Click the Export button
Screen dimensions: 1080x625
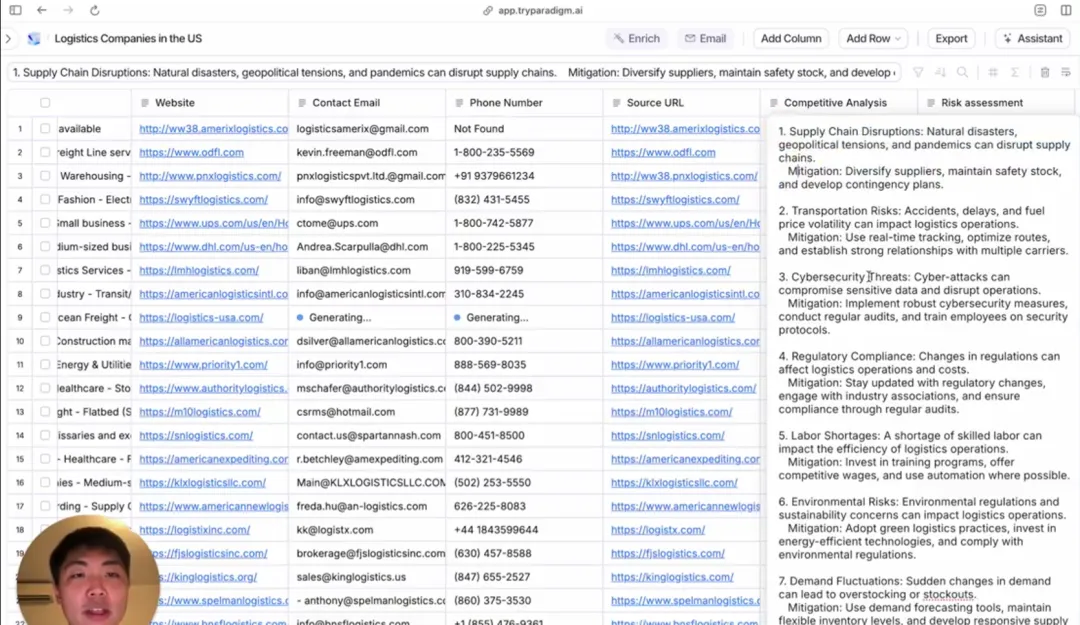pos(950,39)
